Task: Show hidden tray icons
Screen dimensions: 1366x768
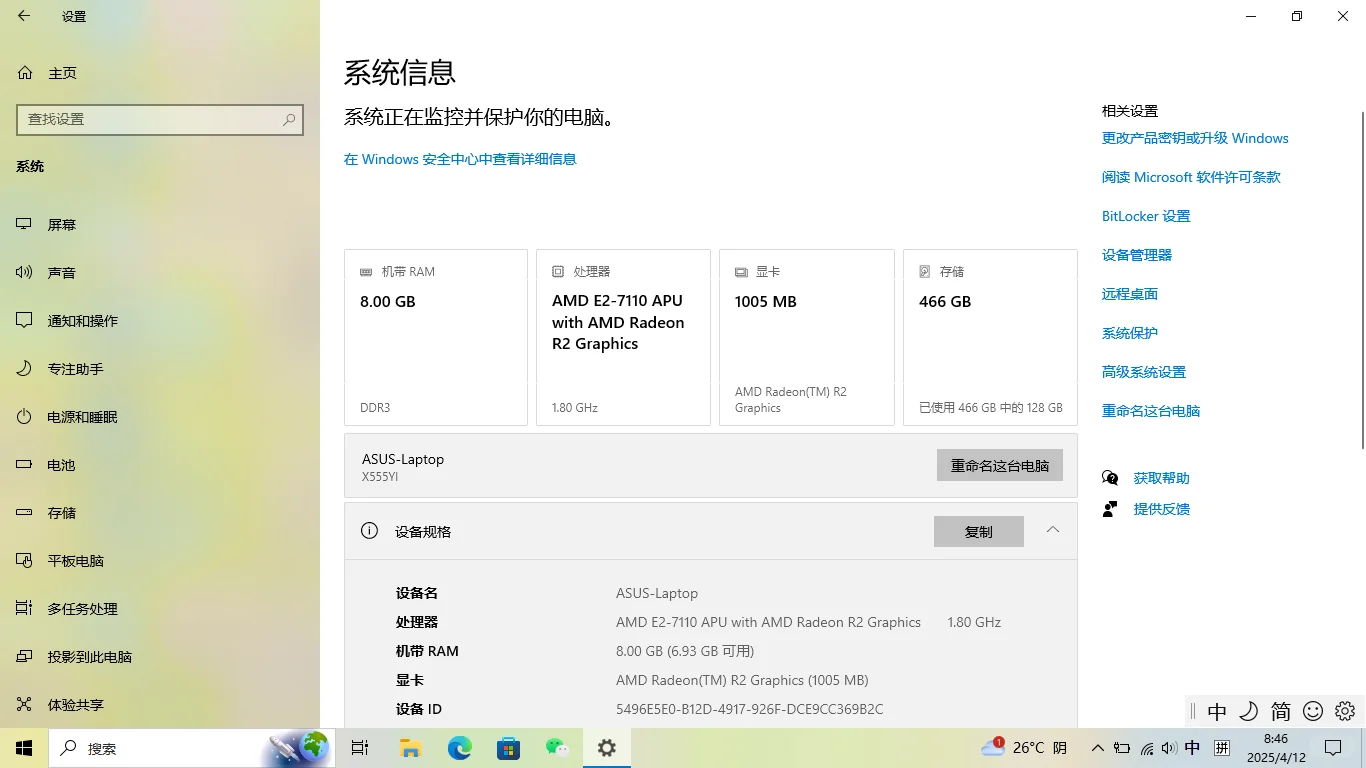Action: point(1097,747)
